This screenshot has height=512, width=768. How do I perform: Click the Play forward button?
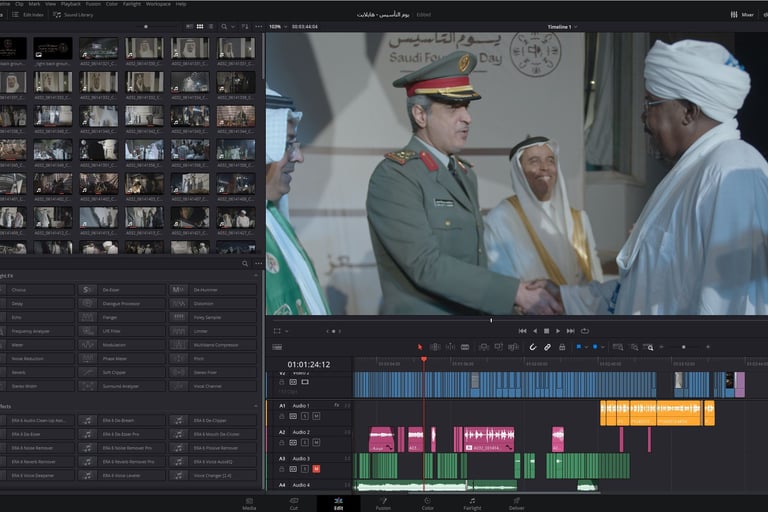pos(558,331)
